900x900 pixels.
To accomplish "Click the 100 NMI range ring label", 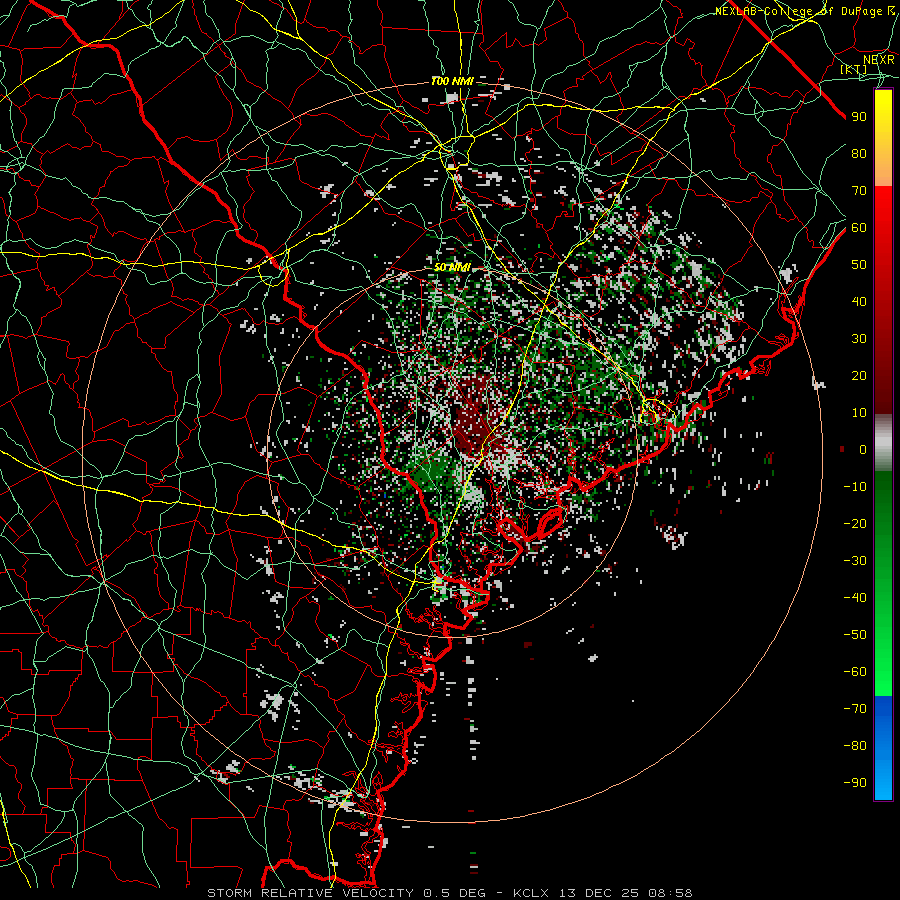I will coord(452,82).
